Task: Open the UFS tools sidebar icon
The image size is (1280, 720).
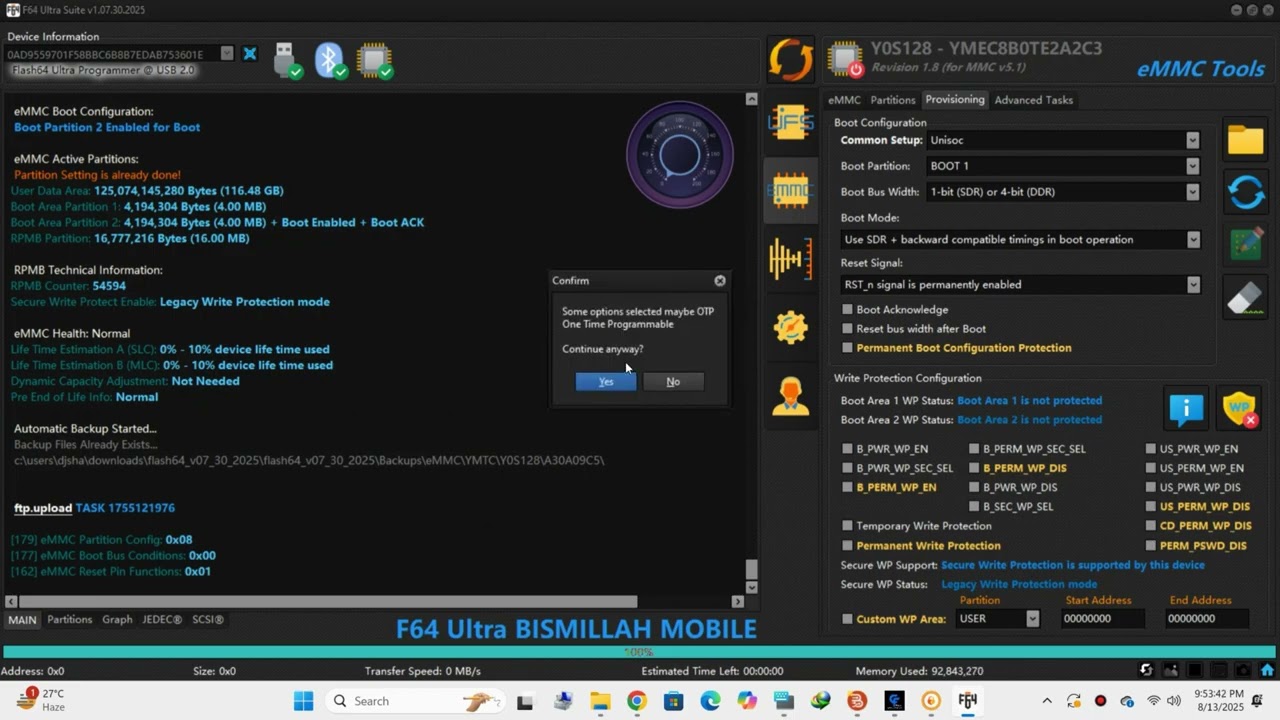Action: pyautogui.click(x=790, y=123)
